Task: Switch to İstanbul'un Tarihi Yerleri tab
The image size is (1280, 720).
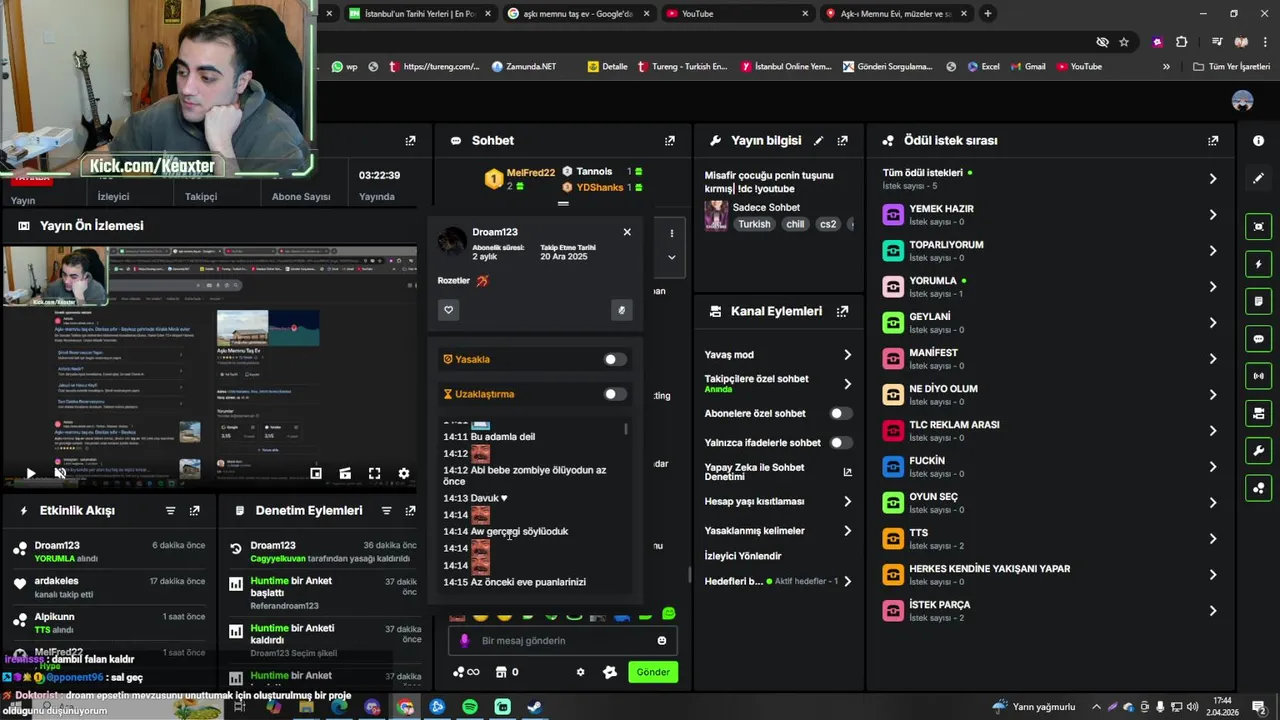Action: (x=419, y=14)
